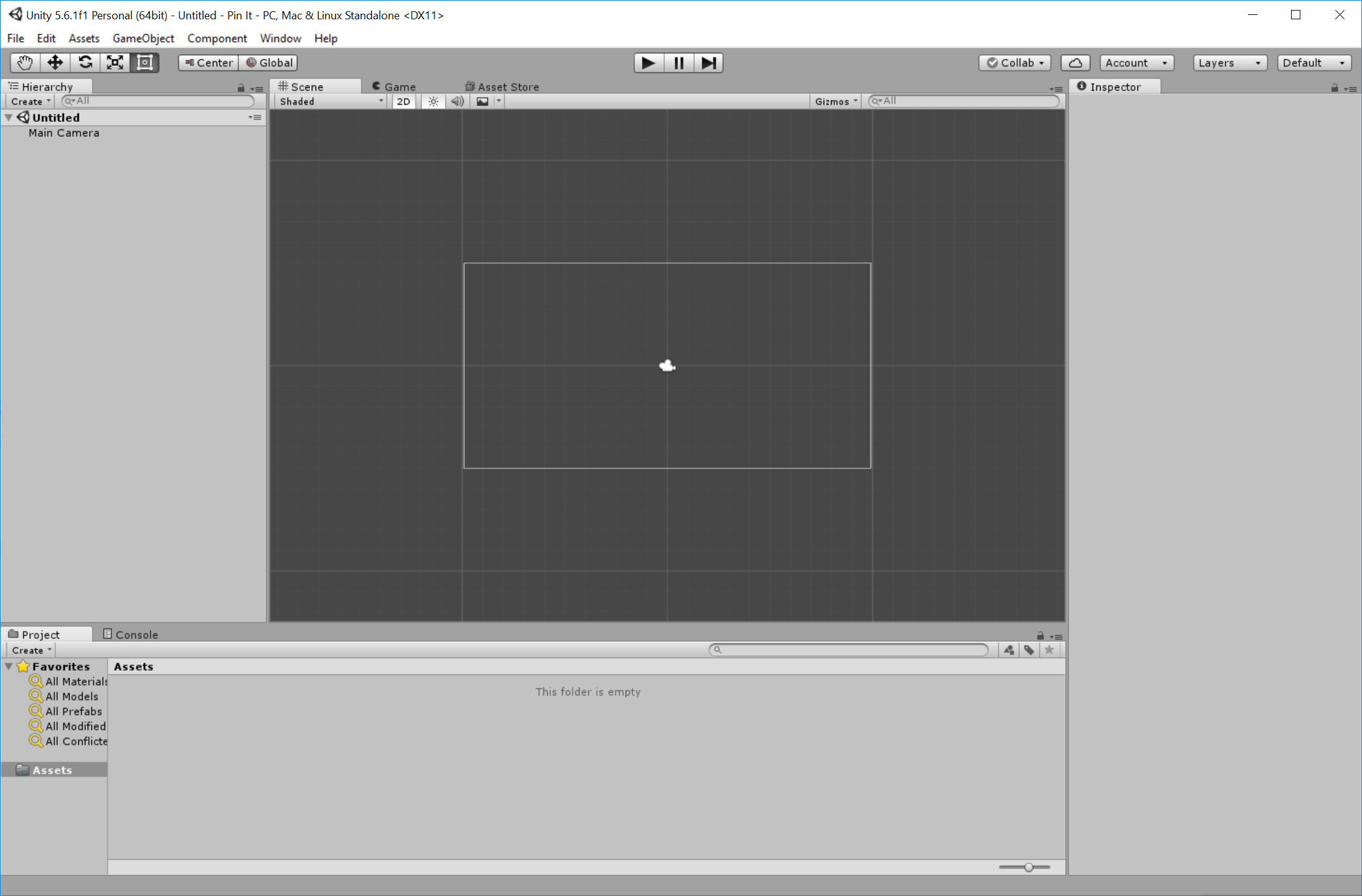Mute scene view audio
Image resolution: width=1362 pixels, height=896 pixels.
click(x=457, y=101)
